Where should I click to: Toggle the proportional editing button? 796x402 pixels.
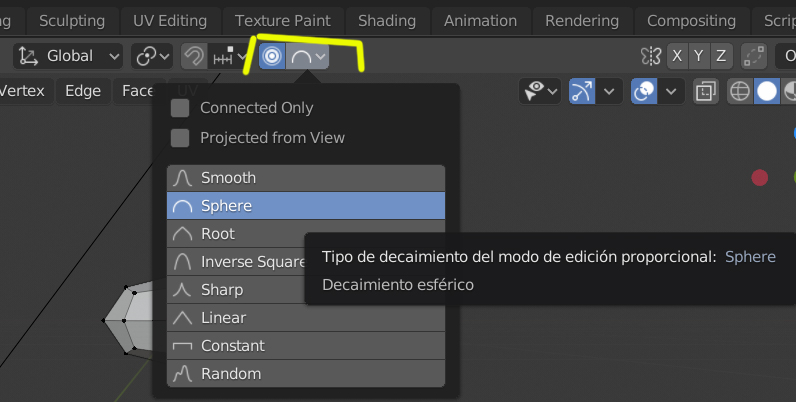click(x=271, y=57)
